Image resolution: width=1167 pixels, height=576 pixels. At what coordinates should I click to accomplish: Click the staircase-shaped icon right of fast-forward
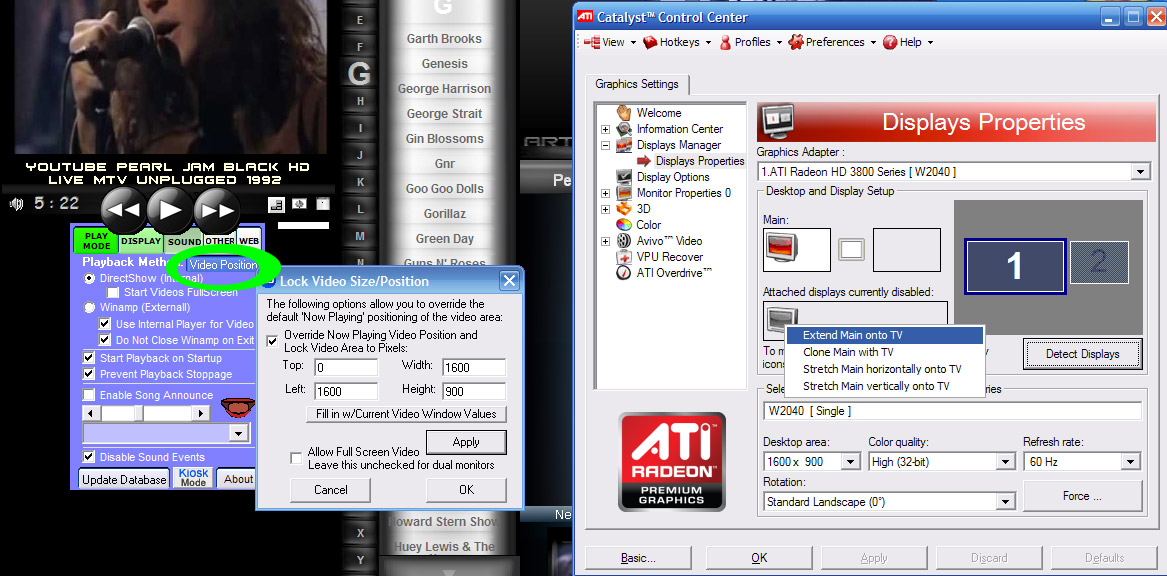click(277, 205)
